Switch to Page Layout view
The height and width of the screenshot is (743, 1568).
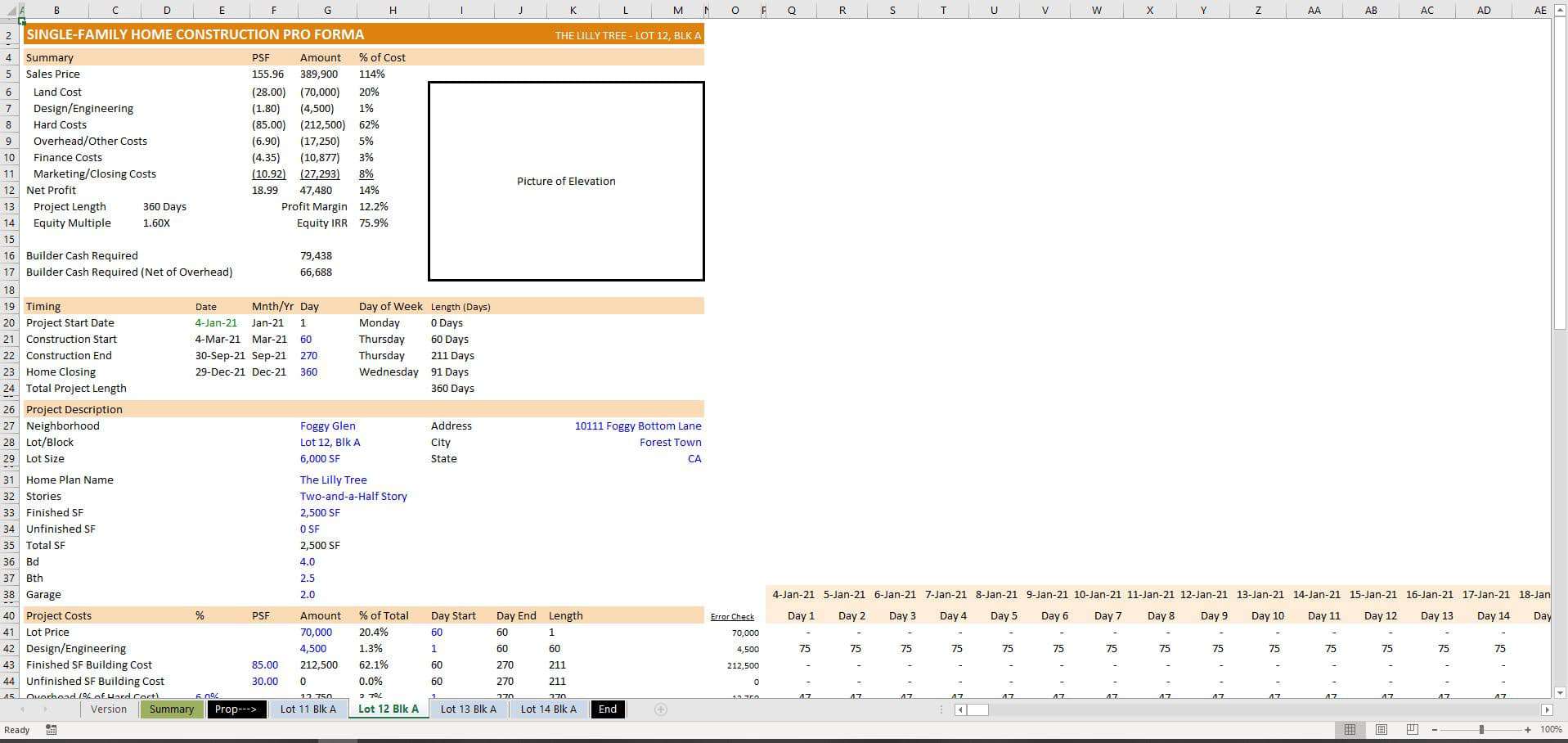(1382, 729)
